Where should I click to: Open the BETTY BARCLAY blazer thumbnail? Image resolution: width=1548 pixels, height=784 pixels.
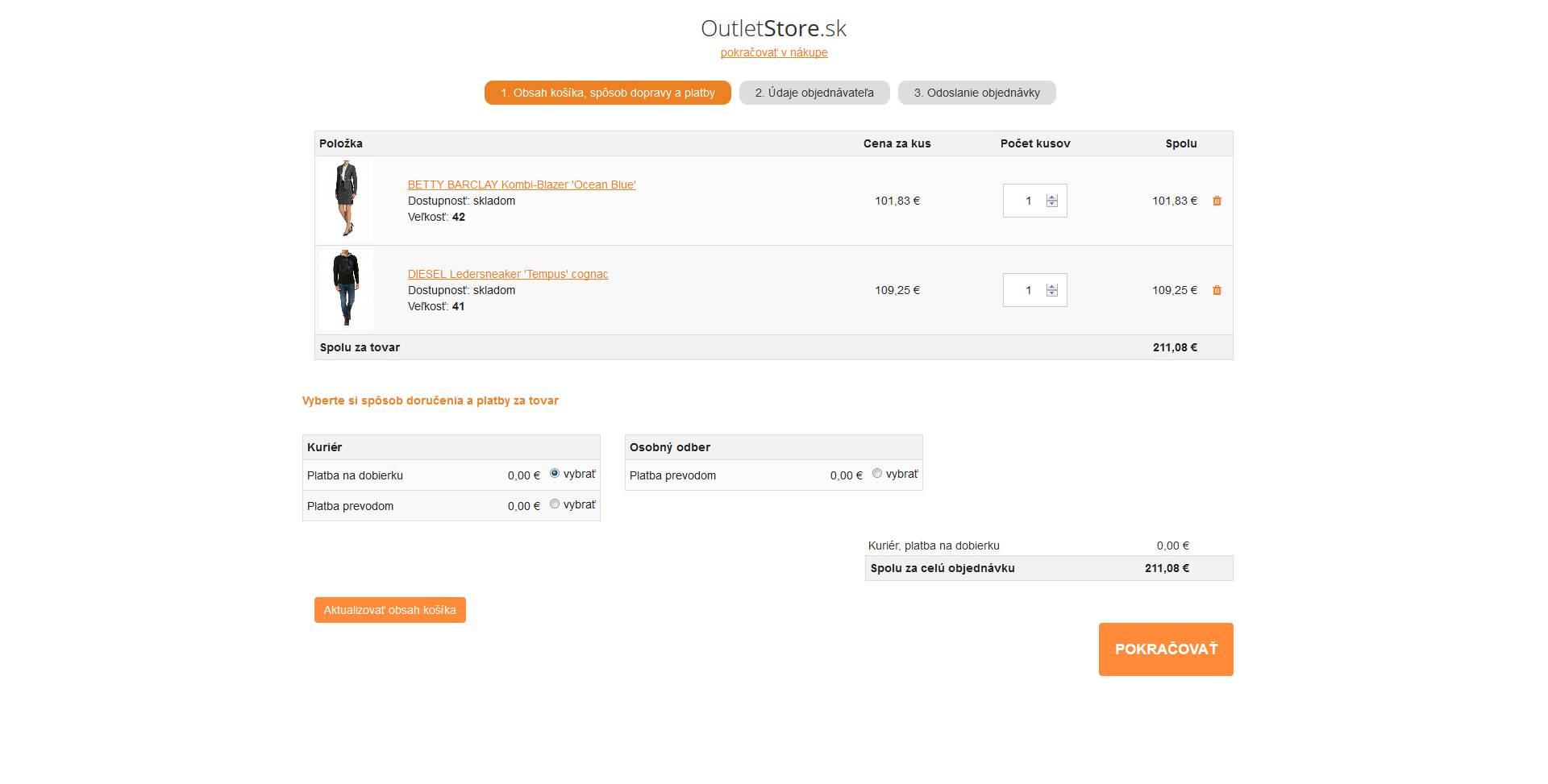[x=346, y=199]
